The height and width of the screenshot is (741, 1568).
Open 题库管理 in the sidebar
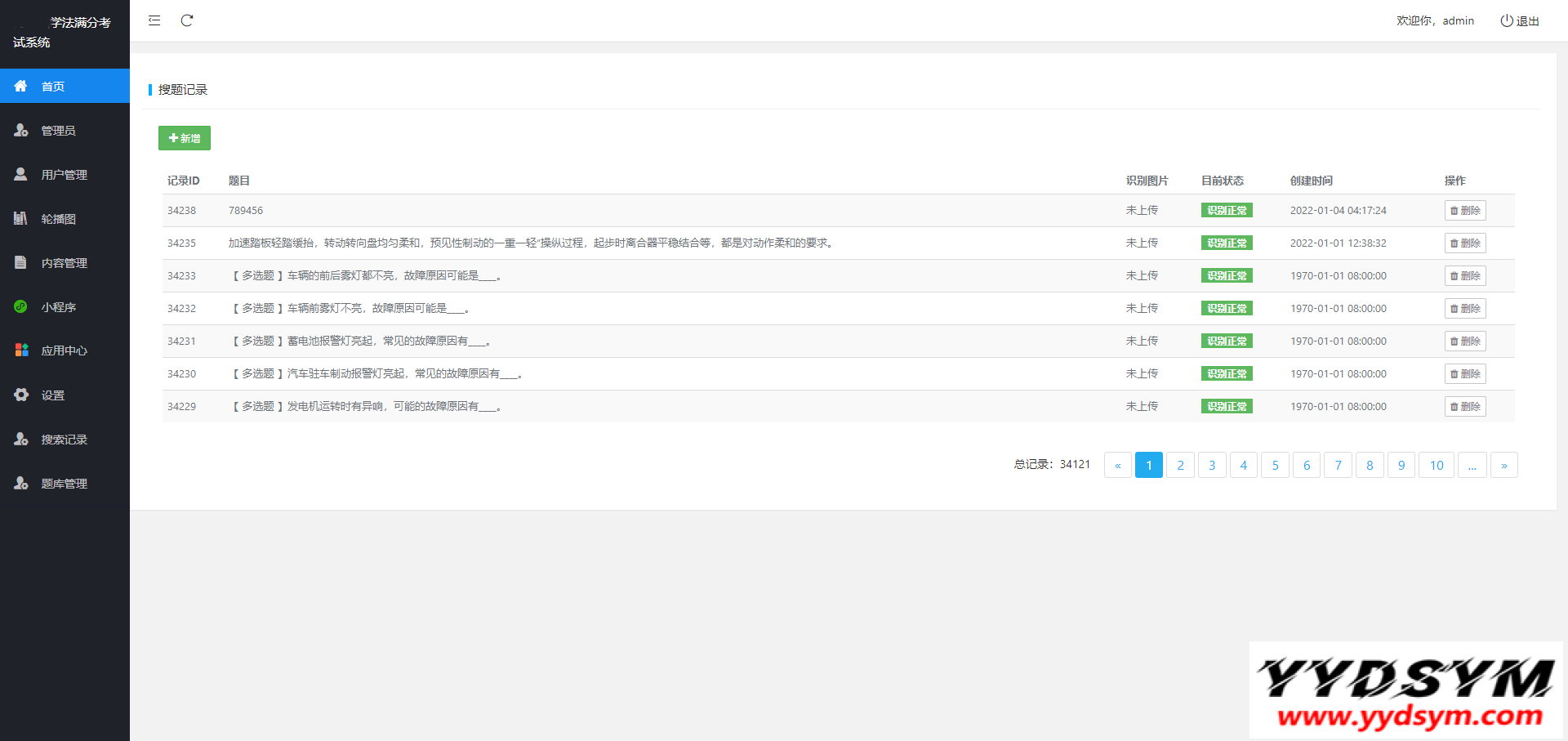point(64,484)
